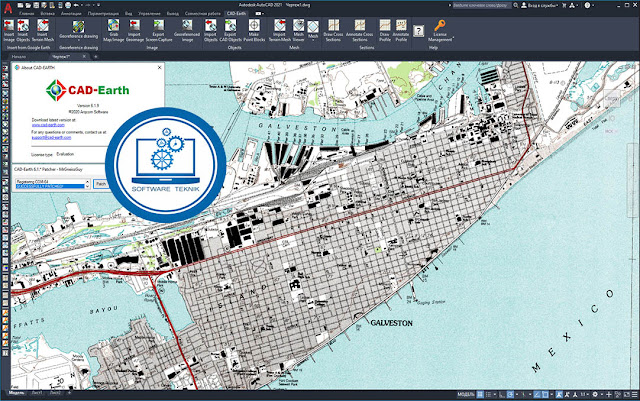Open the status bar customization menu icon
Image resolution: width=640 pixels, height=401 pixels.
[634, 394]
